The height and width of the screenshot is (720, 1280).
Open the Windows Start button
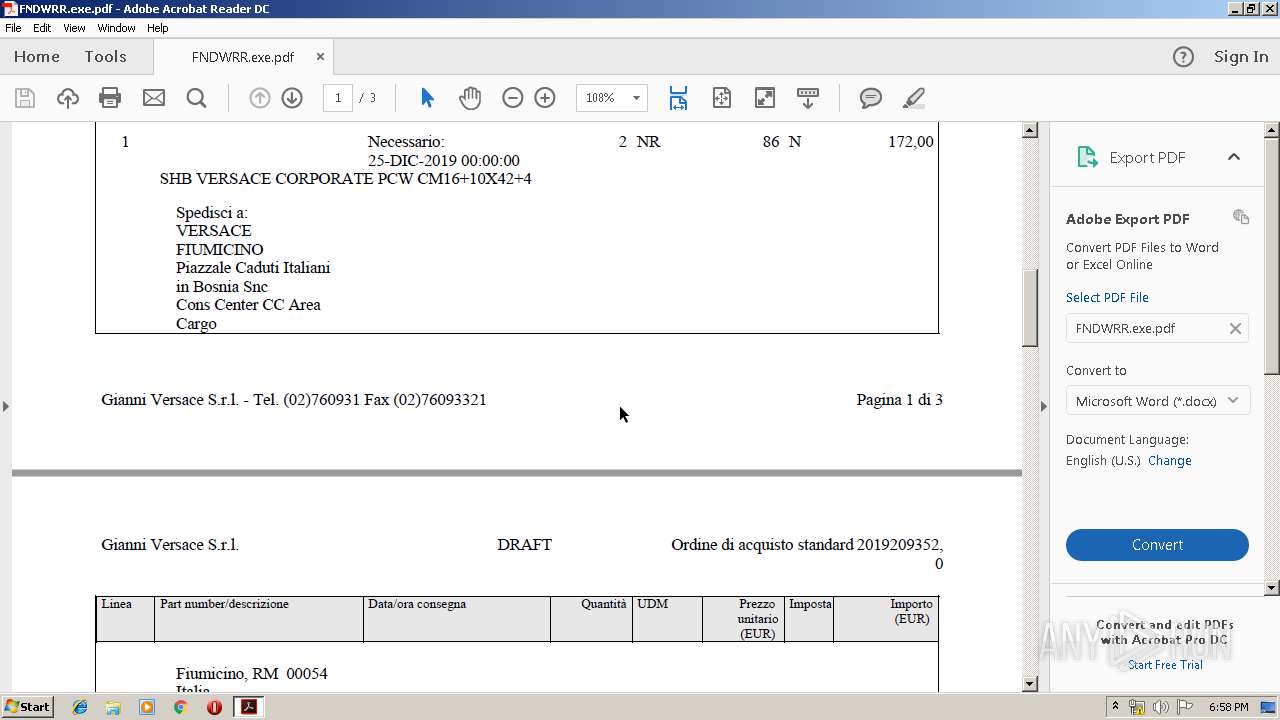(x=28, y=707)
